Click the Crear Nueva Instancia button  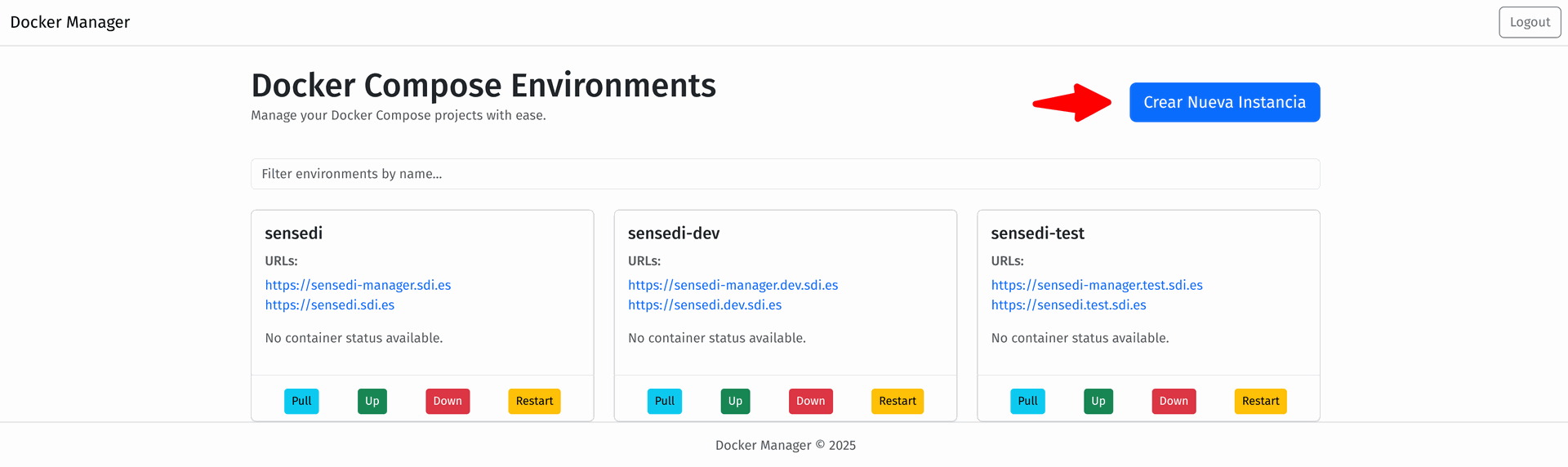1224,102
